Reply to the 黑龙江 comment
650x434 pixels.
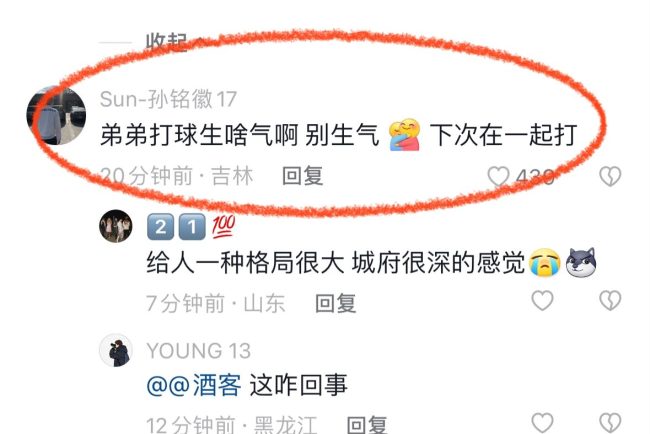pyautogui.click(x=367, y=424)
